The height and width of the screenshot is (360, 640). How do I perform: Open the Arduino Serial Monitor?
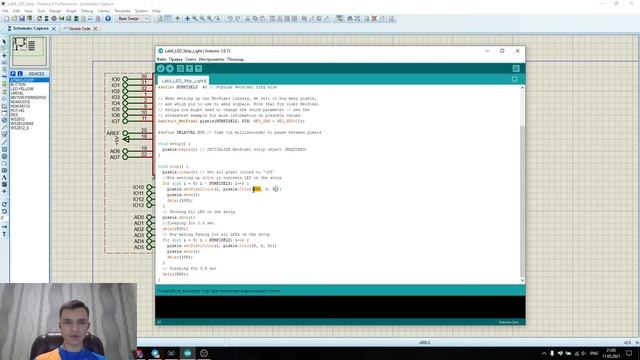click(x=516, y=69)
